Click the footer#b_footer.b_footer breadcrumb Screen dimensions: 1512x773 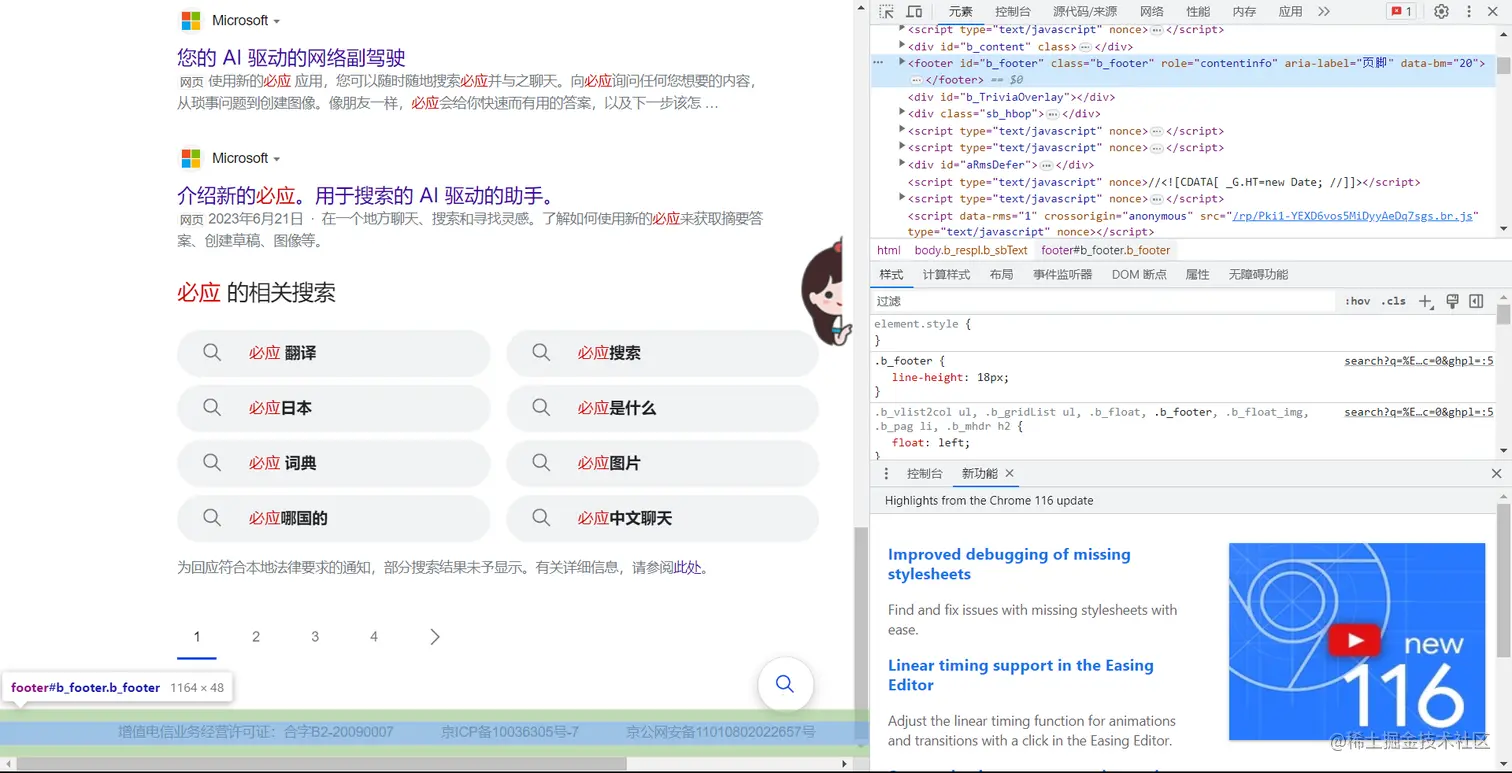coord(1105,250)
